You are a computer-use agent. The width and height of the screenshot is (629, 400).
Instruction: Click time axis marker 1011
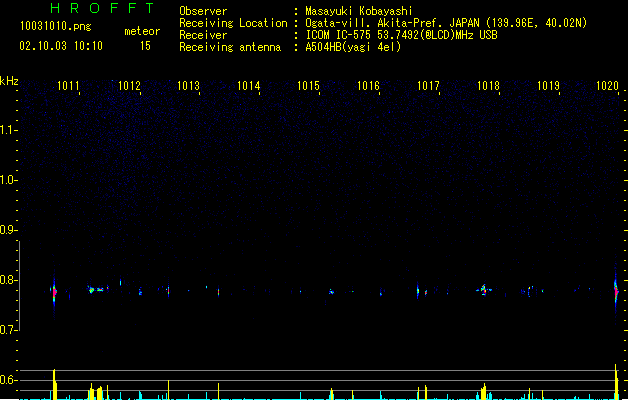69,86
